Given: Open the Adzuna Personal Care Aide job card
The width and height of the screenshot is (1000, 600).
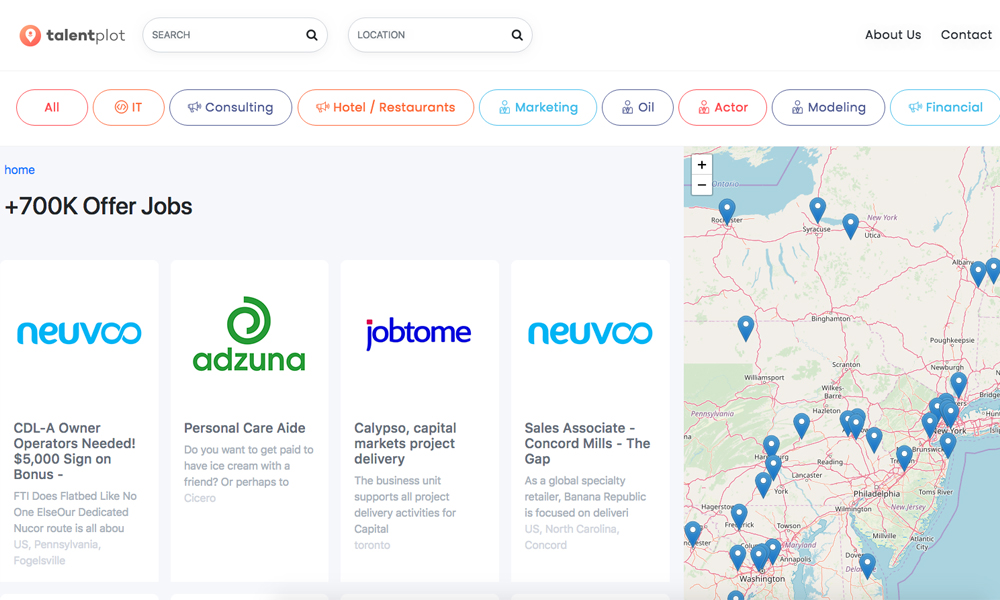Looking at the screenshot, I should click(x=249, y=420).
